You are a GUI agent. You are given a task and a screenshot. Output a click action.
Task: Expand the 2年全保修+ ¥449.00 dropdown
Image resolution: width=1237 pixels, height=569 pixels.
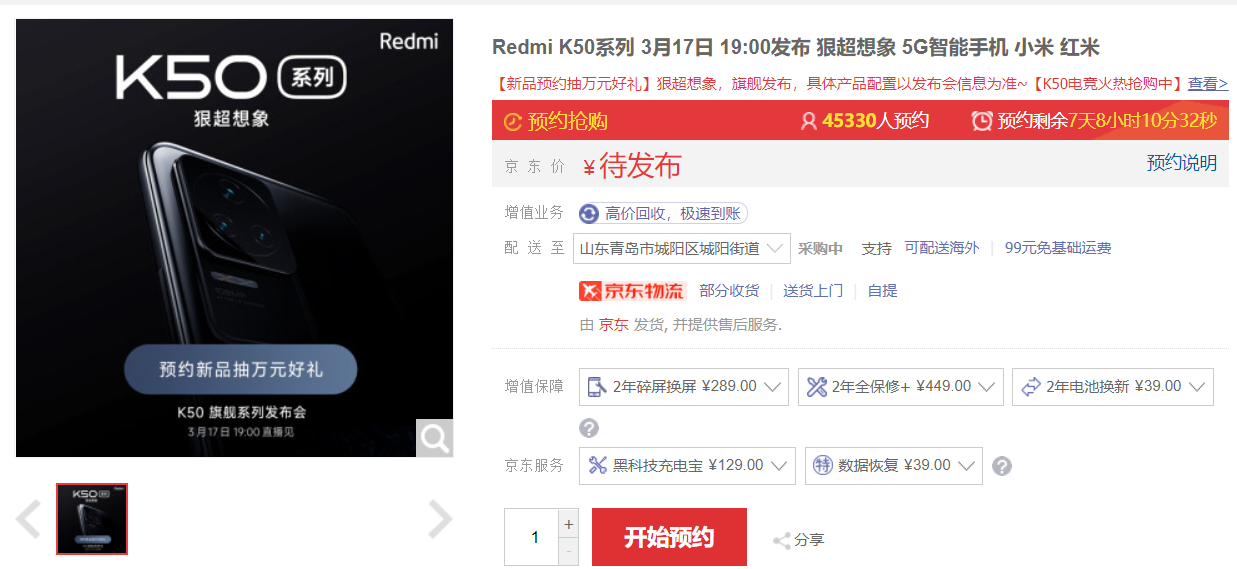click(x=900, y=387)
